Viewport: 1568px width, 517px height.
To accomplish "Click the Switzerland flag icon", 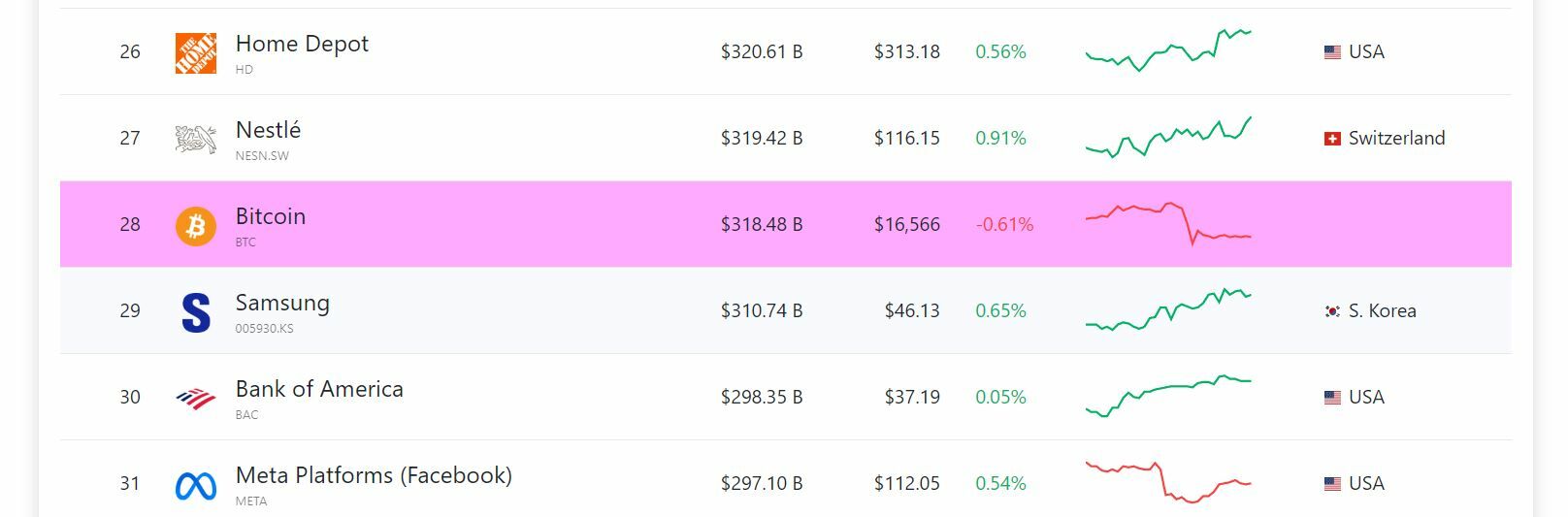I will pyautogui.click(x=1332, y=139).
